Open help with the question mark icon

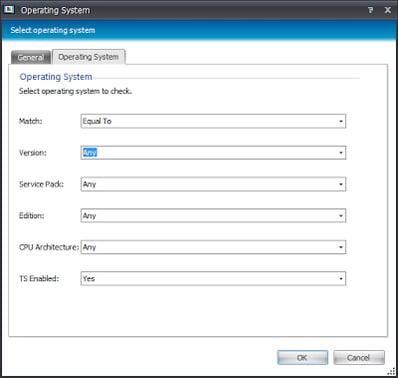[370, 10]
